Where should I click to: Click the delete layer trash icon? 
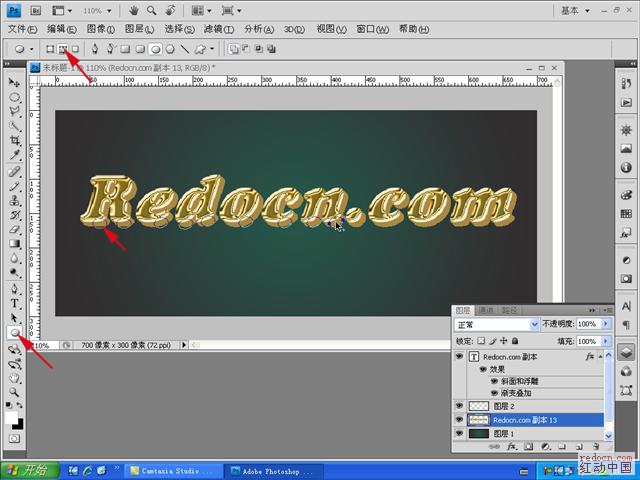point(594,447)
